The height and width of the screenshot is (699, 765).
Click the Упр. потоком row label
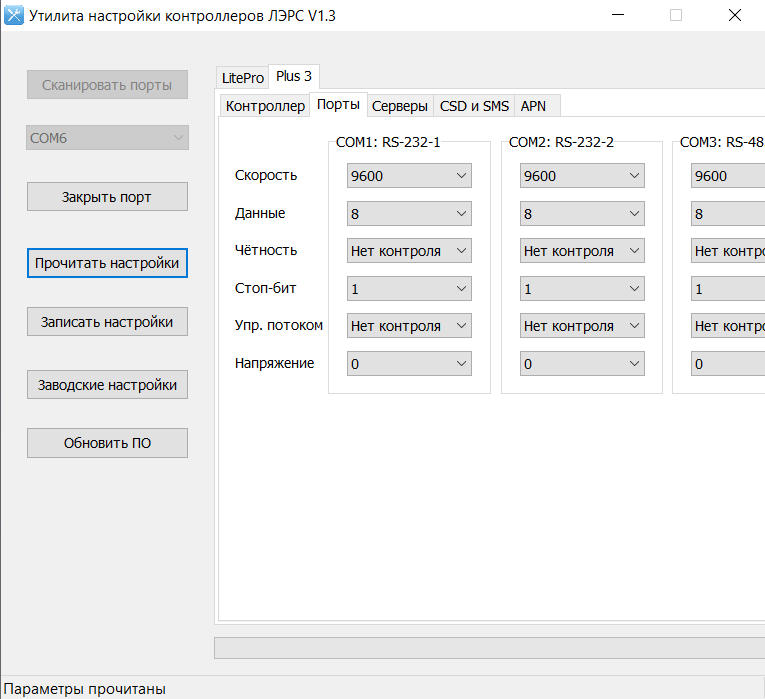(x=279, y=325)
